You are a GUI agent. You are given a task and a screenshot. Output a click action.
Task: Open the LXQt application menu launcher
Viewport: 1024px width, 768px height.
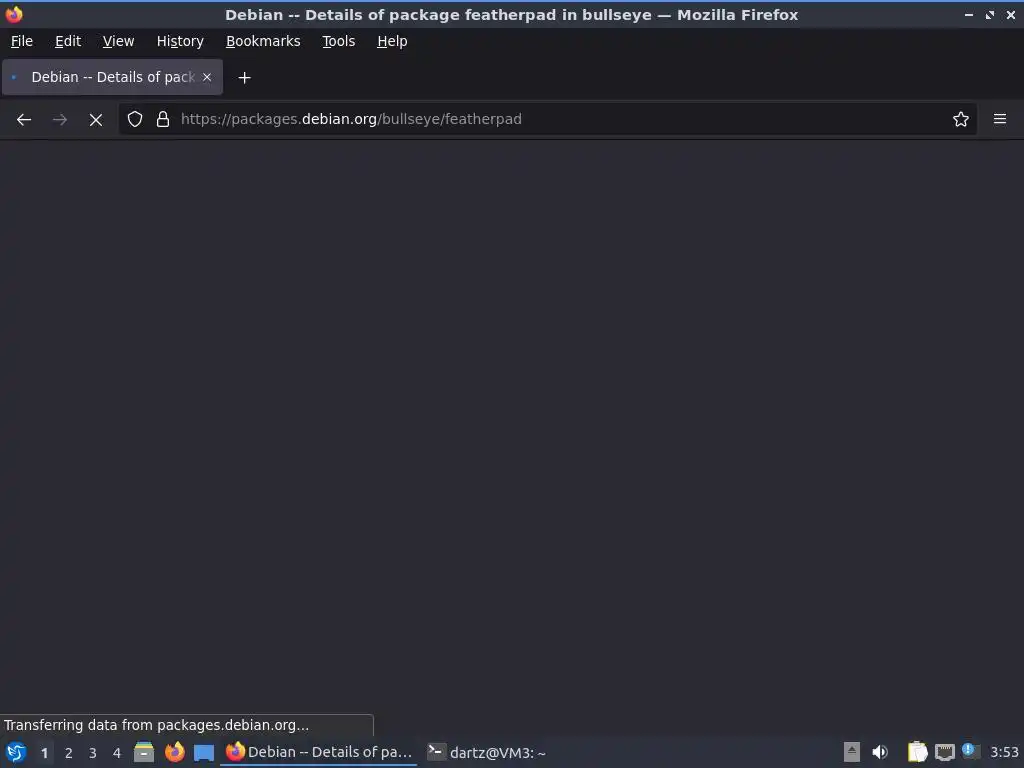[x=16, y=752]
